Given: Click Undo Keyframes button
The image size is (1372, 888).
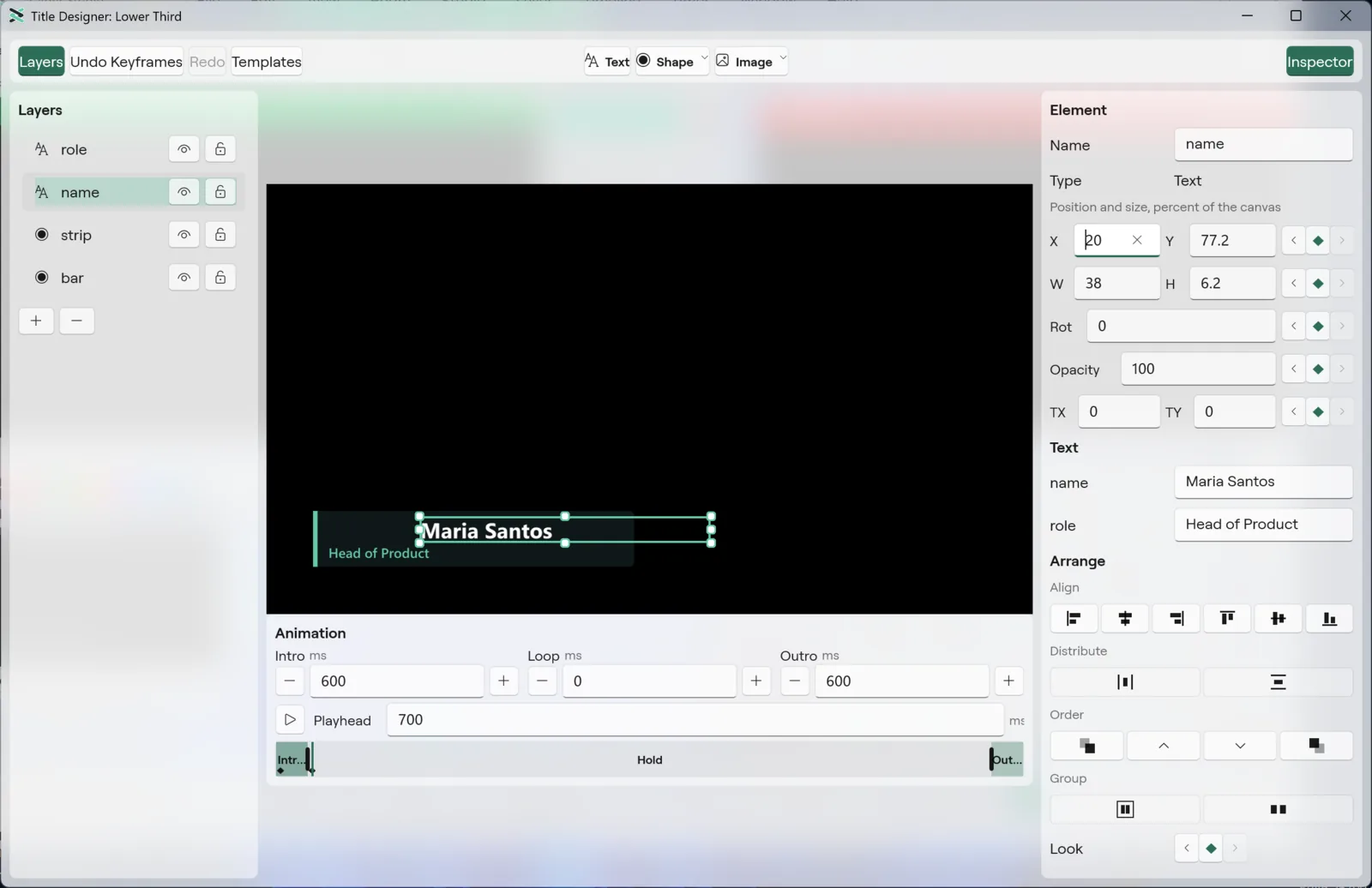Looking at the screenshot, I should pyautogui.click(x=126, y=62).
